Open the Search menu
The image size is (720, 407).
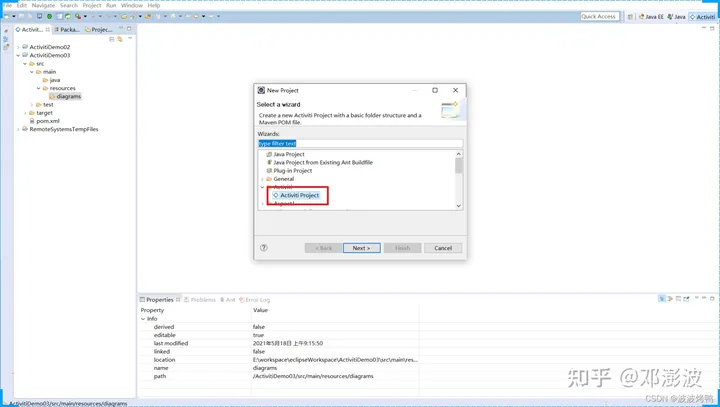point(69,6)
